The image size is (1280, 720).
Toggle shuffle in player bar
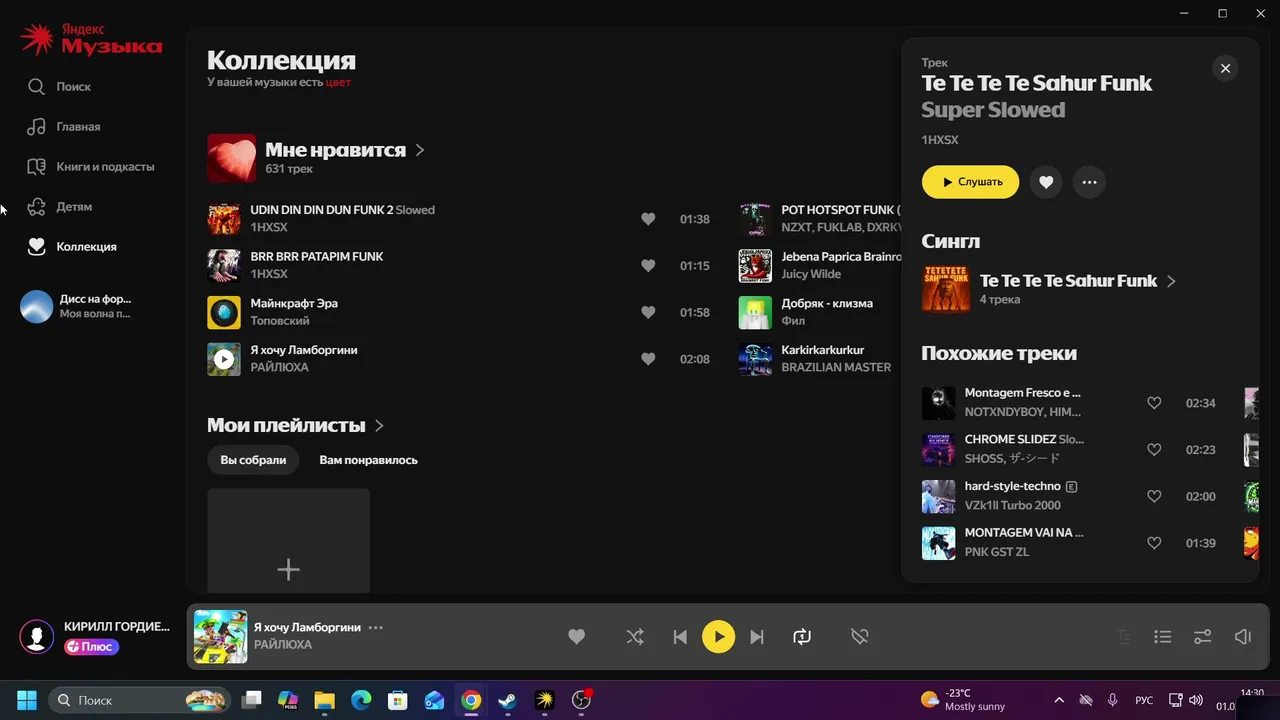pos(635,637)
